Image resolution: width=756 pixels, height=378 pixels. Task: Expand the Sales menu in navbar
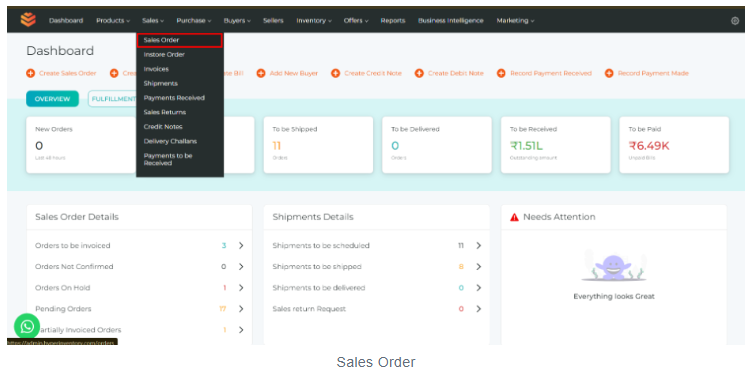[x=153, y=21]
